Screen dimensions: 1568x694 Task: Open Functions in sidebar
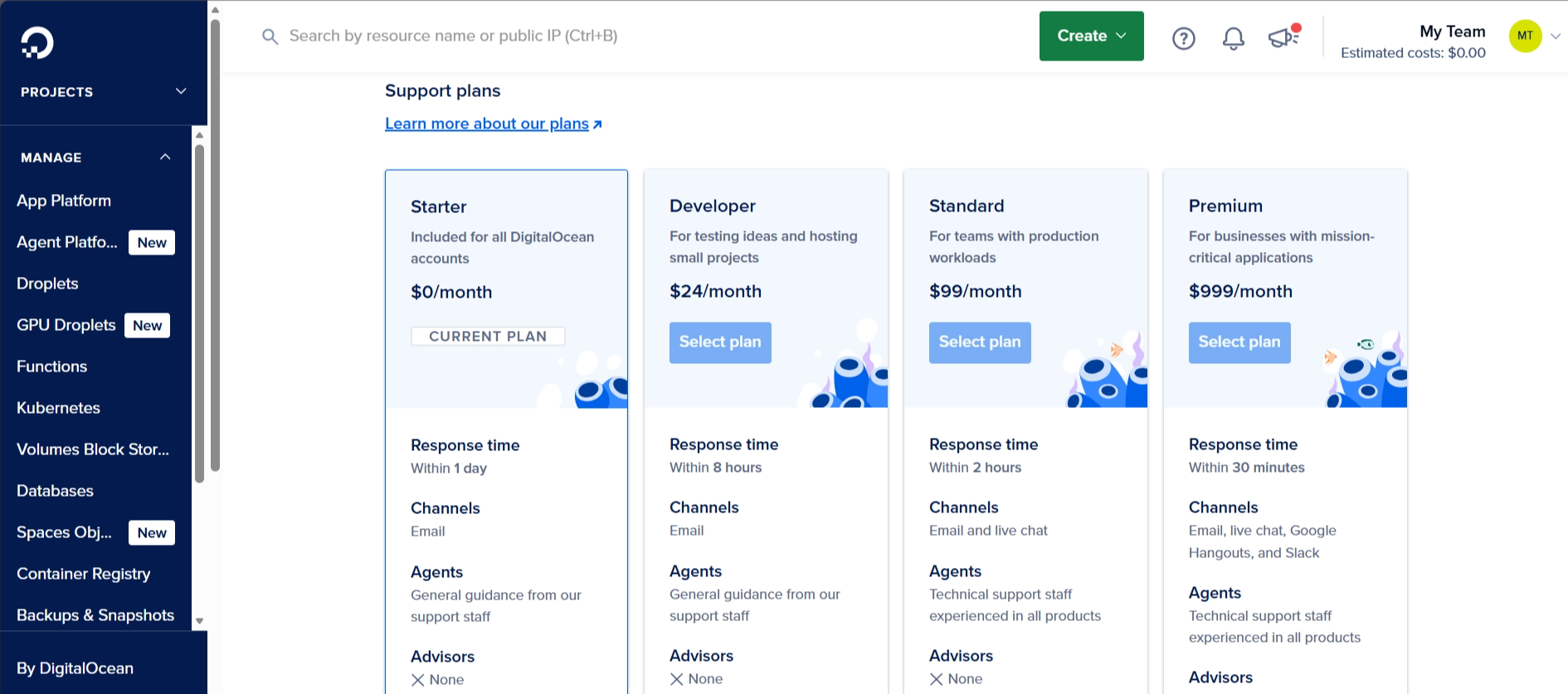[51, 366]
